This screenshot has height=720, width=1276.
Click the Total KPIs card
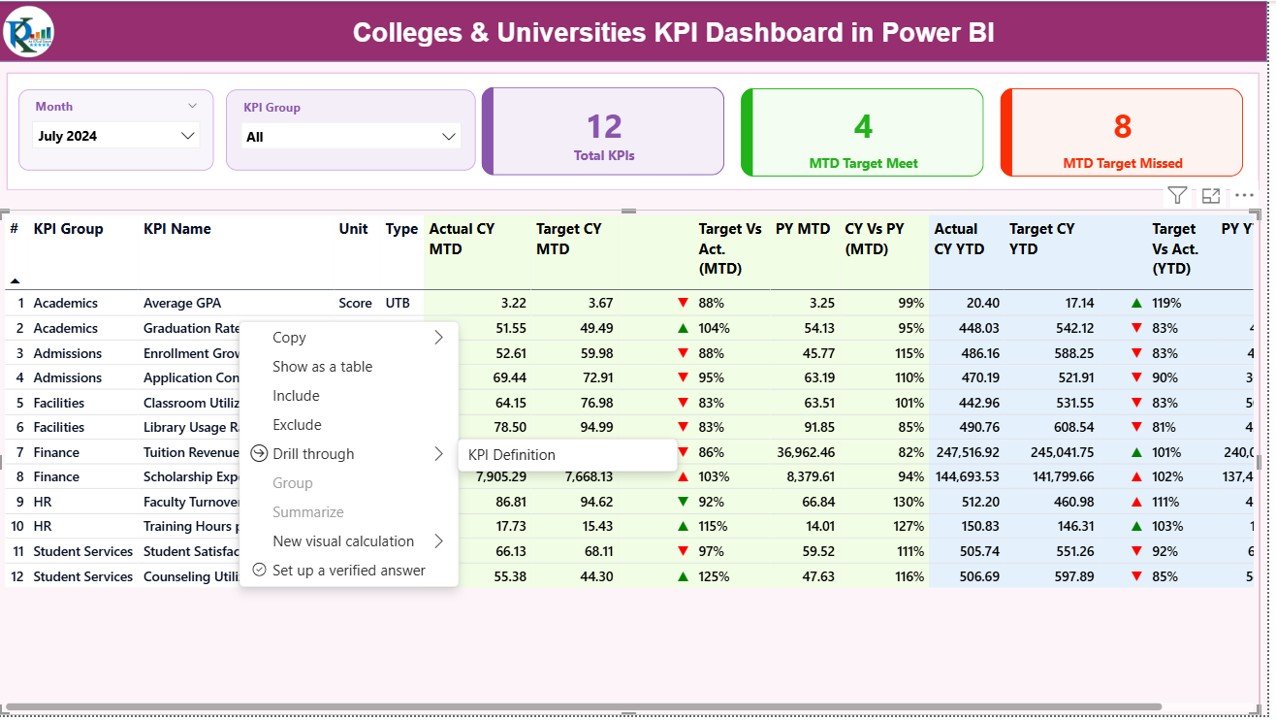603,132
